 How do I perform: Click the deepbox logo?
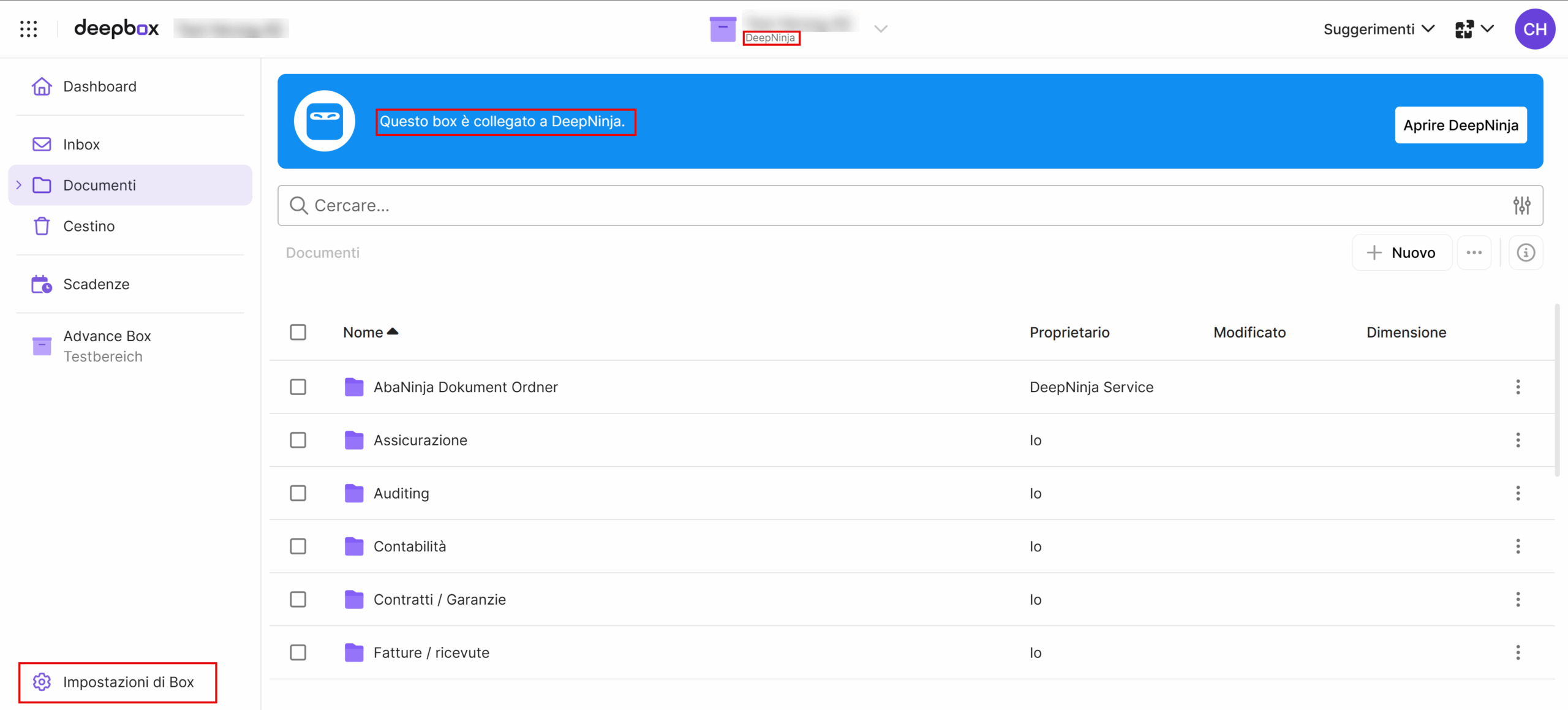coord(116,28)
